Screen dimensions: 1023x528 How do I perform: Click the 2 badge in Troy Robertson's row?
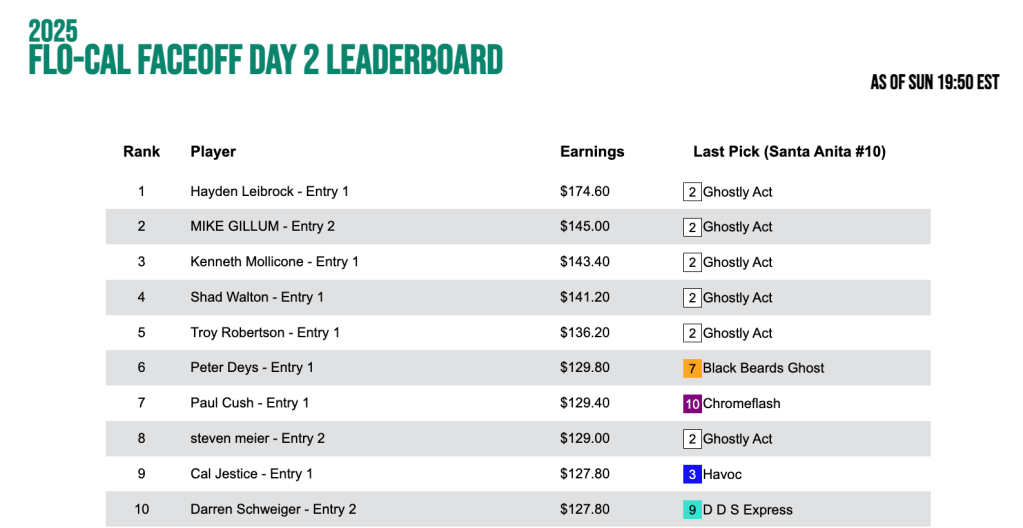pyautogui.click(x=691, y=333)
